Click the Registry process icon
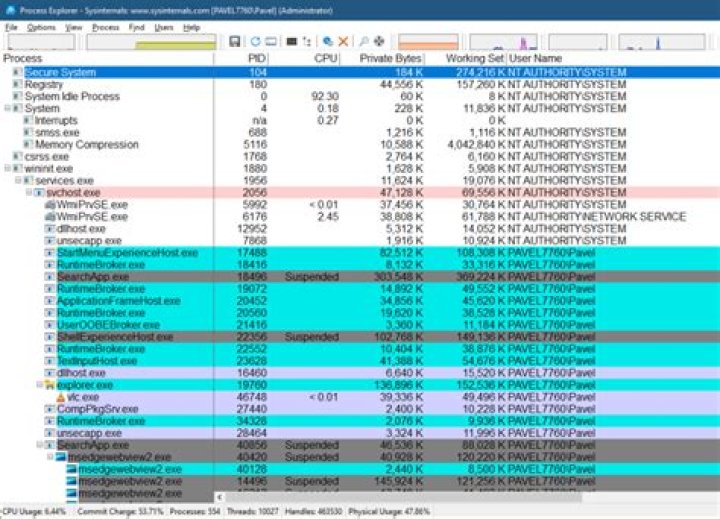The height and width of the screenshot is (519, 720). 17,85
